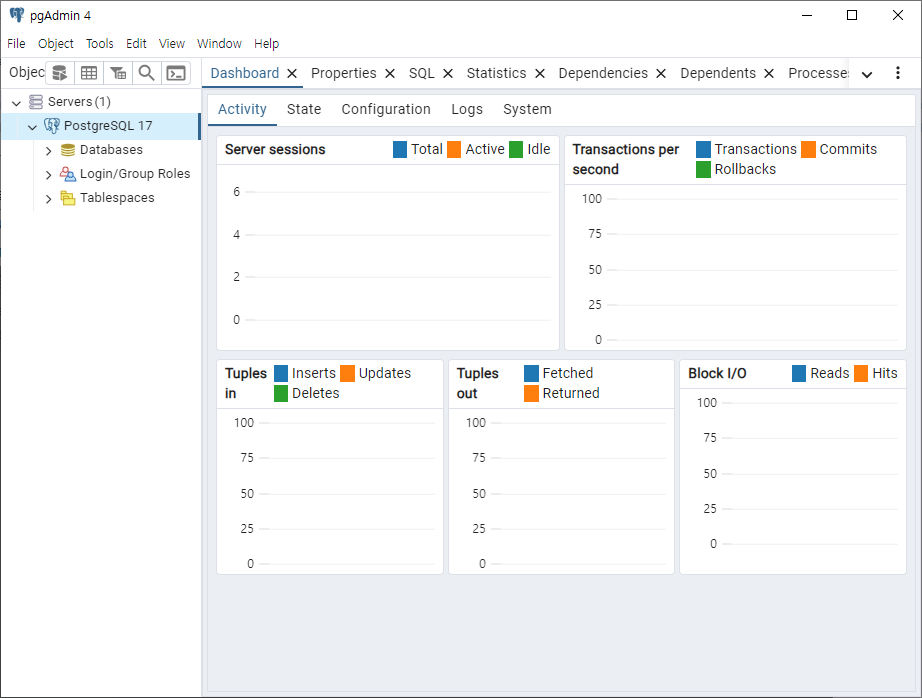Image resolution: width=922 pixels, height=698 pixels.
Task: Open the View menu
Action: coord(172,44)
